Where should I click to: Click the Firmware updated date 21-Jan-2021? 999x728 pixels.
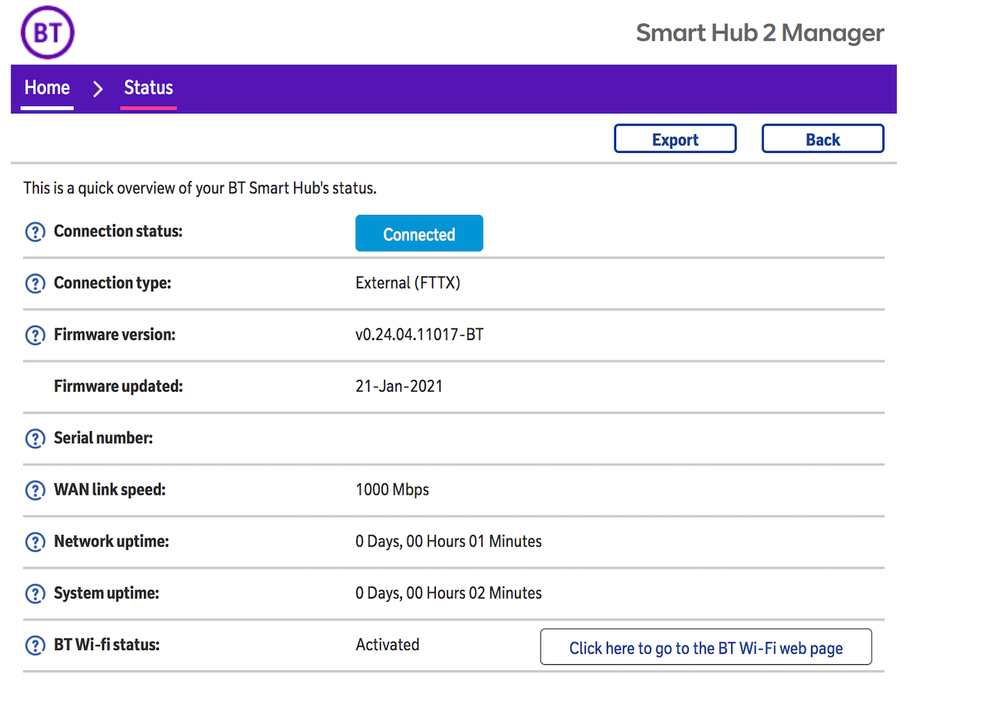398,386
